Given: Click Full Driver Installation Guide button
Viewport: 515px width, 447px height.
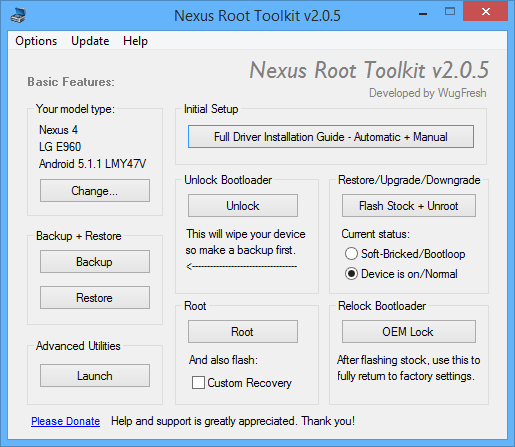Looking at the screenshot, I should pyautogui.click(x=331, y=137).
